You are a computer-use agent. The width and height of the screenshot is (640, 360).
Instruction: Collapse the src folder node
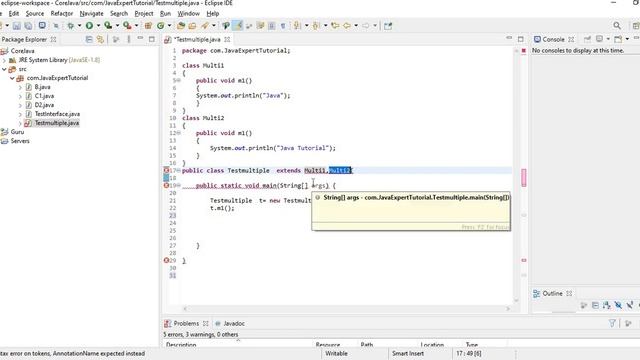(x=4, y=69)
